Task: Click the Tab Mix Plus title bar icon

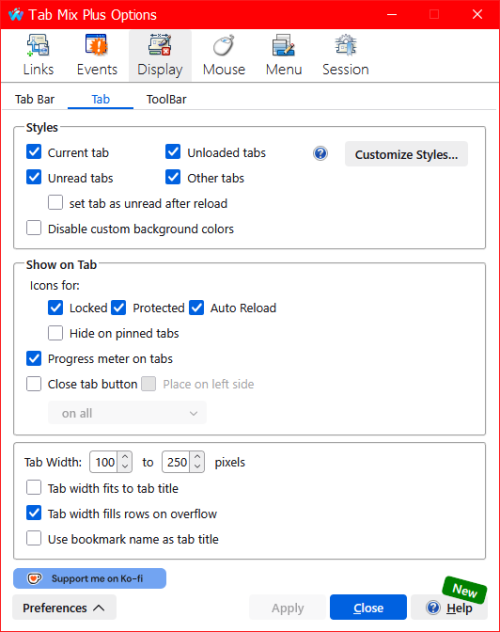Action: coord(16,15)
